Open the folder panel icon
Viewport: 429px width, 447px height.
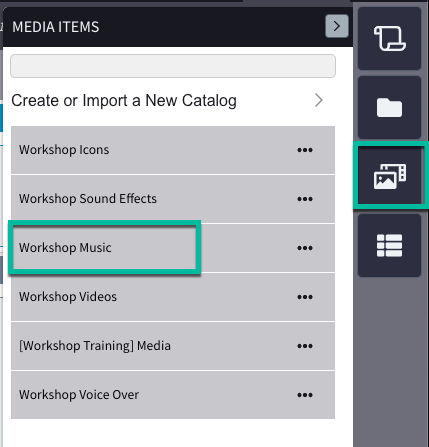(389, 107)
